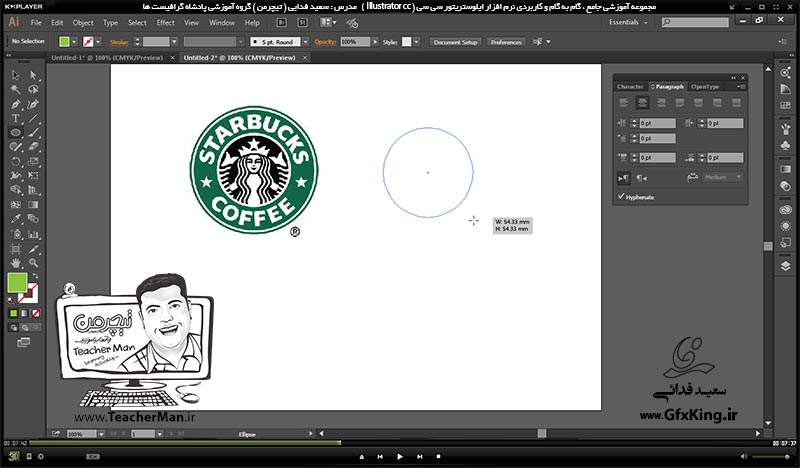Open the zoom level dropdown at 100%
Image resolution: width=800 pixels, height=468 pixels.
tap(102, 434)
